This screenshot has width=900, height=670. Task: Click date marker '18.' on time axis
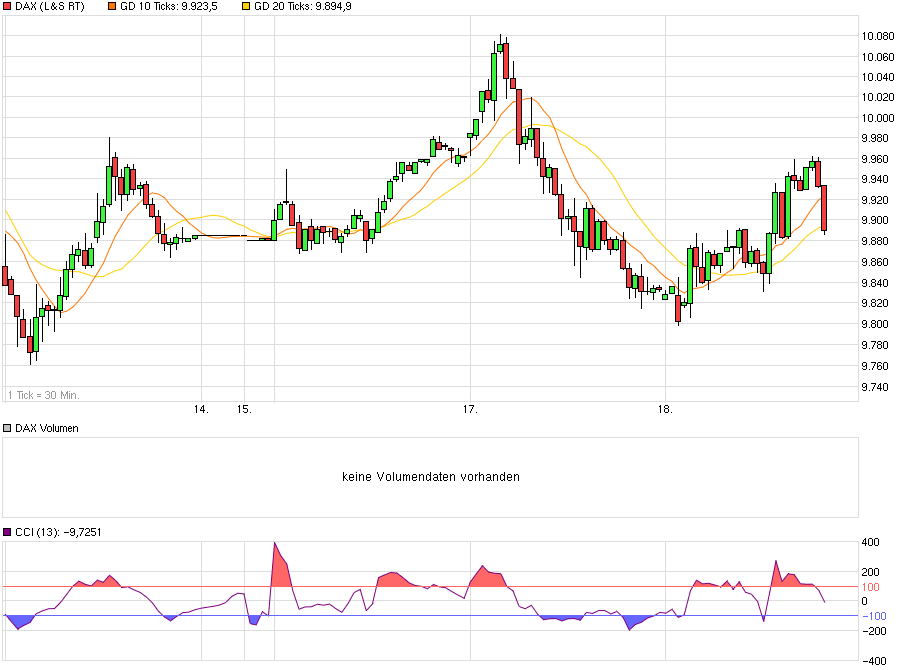click(x=665, y=409)
